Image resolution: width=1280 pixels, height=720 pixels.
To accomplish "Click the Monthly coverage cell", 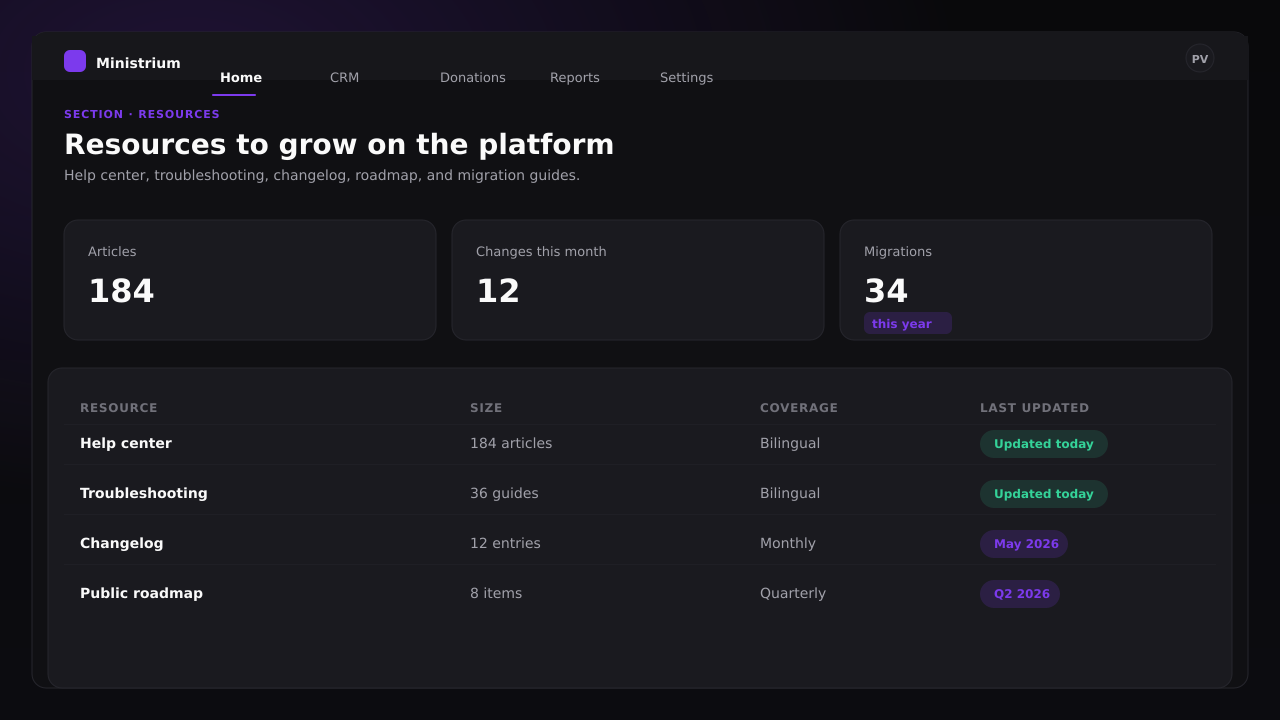I will (788, 543).
